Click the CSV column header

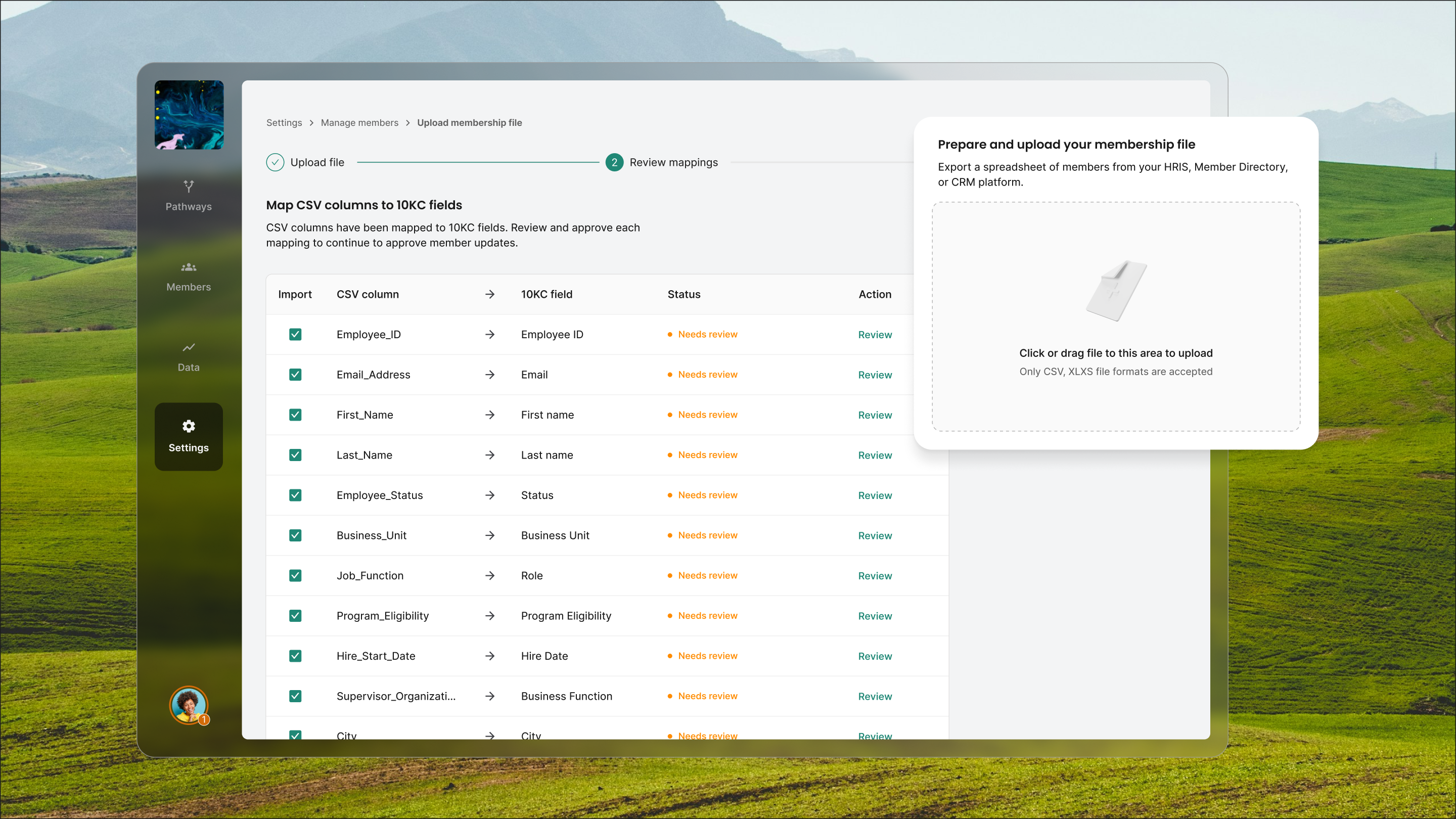pyautogui.click(x=368, y=294)
